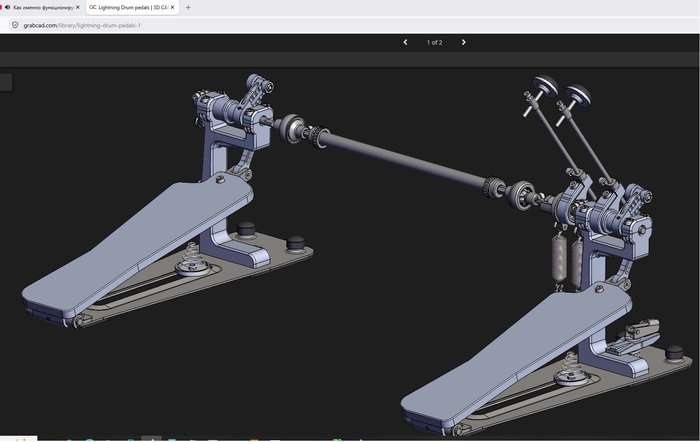This screenshot has width=700, height=442.
Task: Switch to the 'Как именно функциониру' tab
Action: tap(41, 8)
